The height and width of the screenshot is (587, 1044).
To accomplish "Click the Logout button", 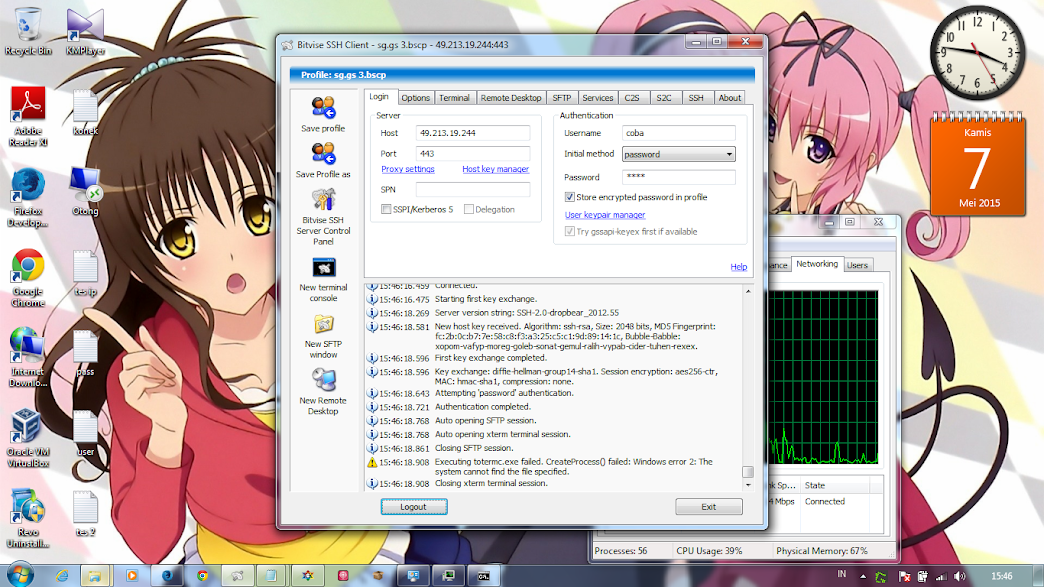I will click(413, 506).
